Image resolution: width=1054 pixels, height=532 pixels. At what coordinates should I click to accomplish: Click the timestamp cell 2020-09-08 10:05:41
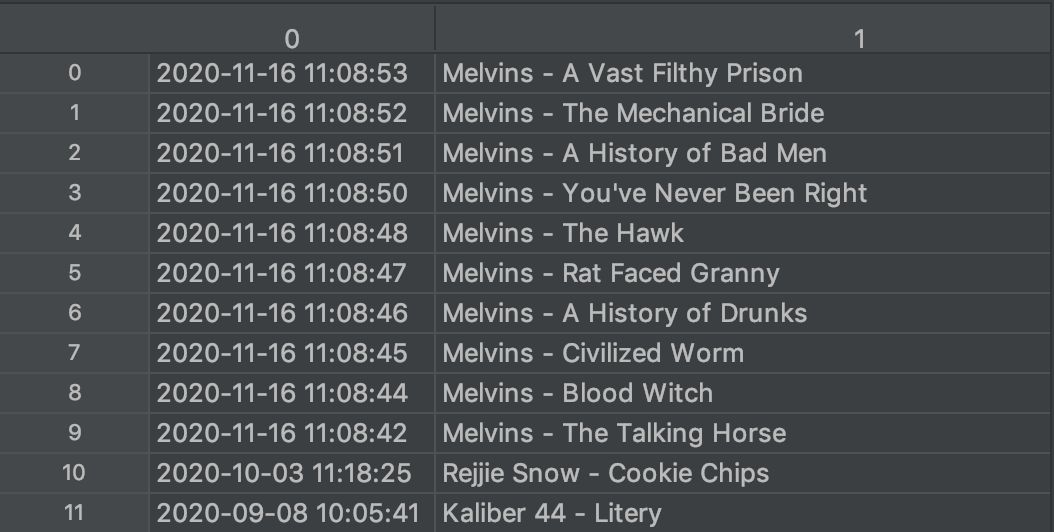coord(288,513)
